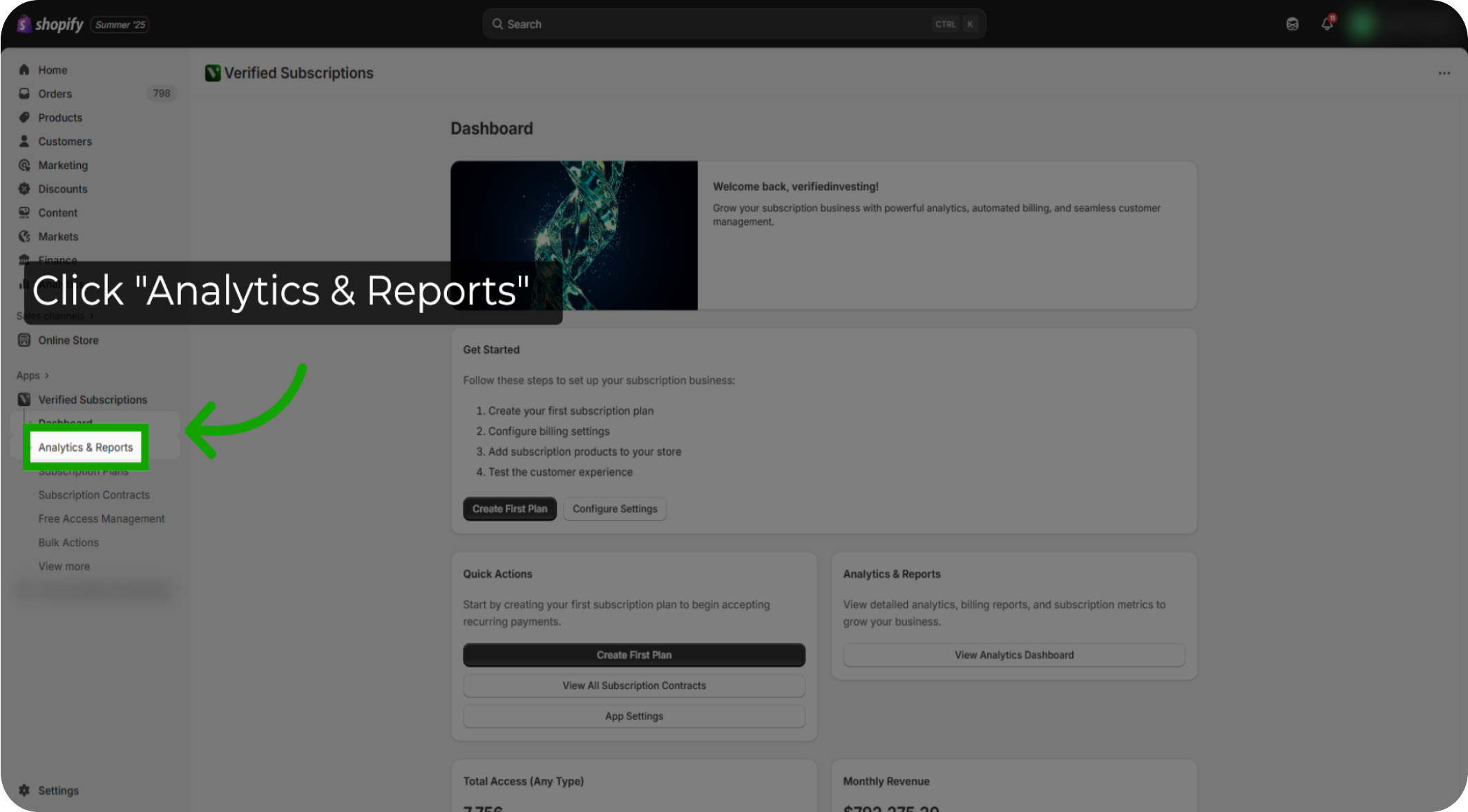Click the Customers person icon
This screenshot has height=812, width=1468.
[24, 141]
